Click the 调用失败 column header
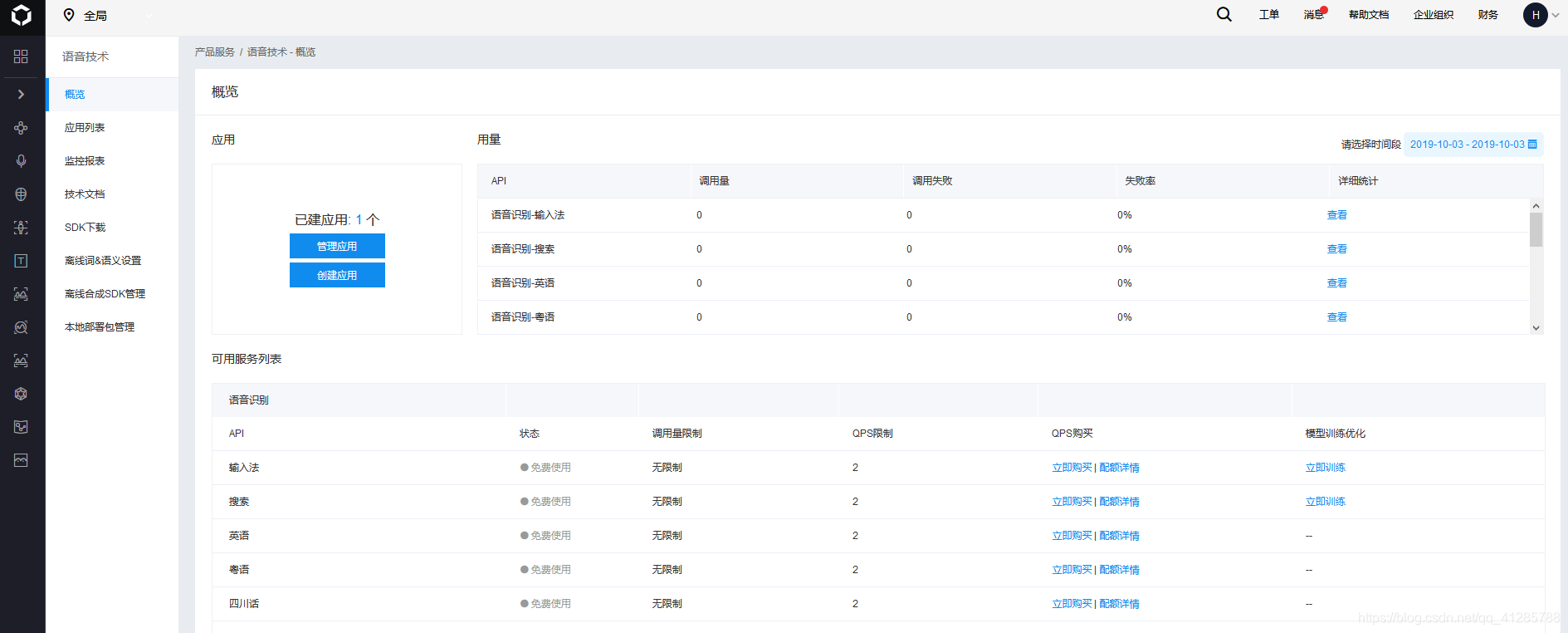This screenshot has width=1568, height=633. [x=932, y=181]
